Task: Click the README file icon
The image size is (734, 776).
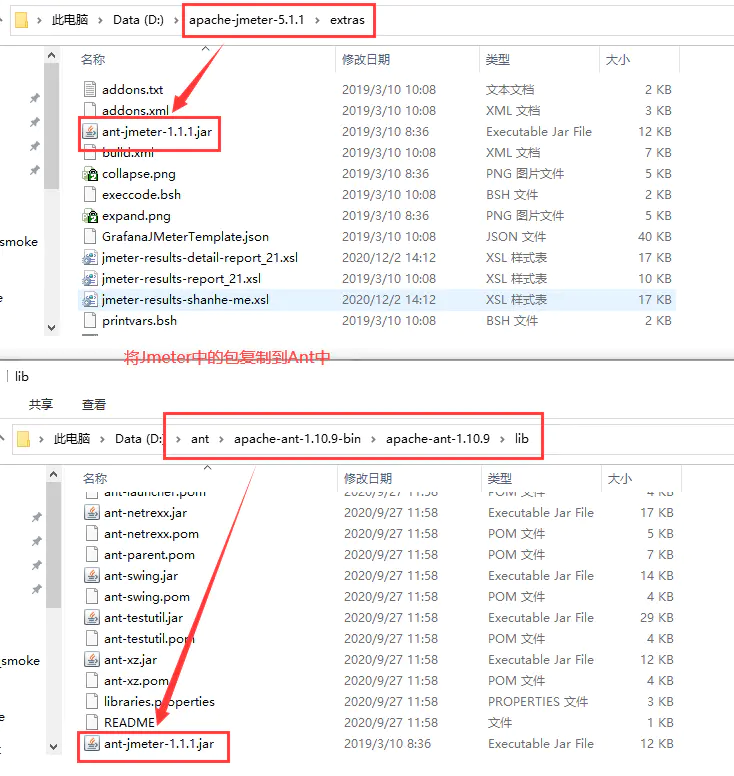Action: pyautogui.click(x=92, y=723)
